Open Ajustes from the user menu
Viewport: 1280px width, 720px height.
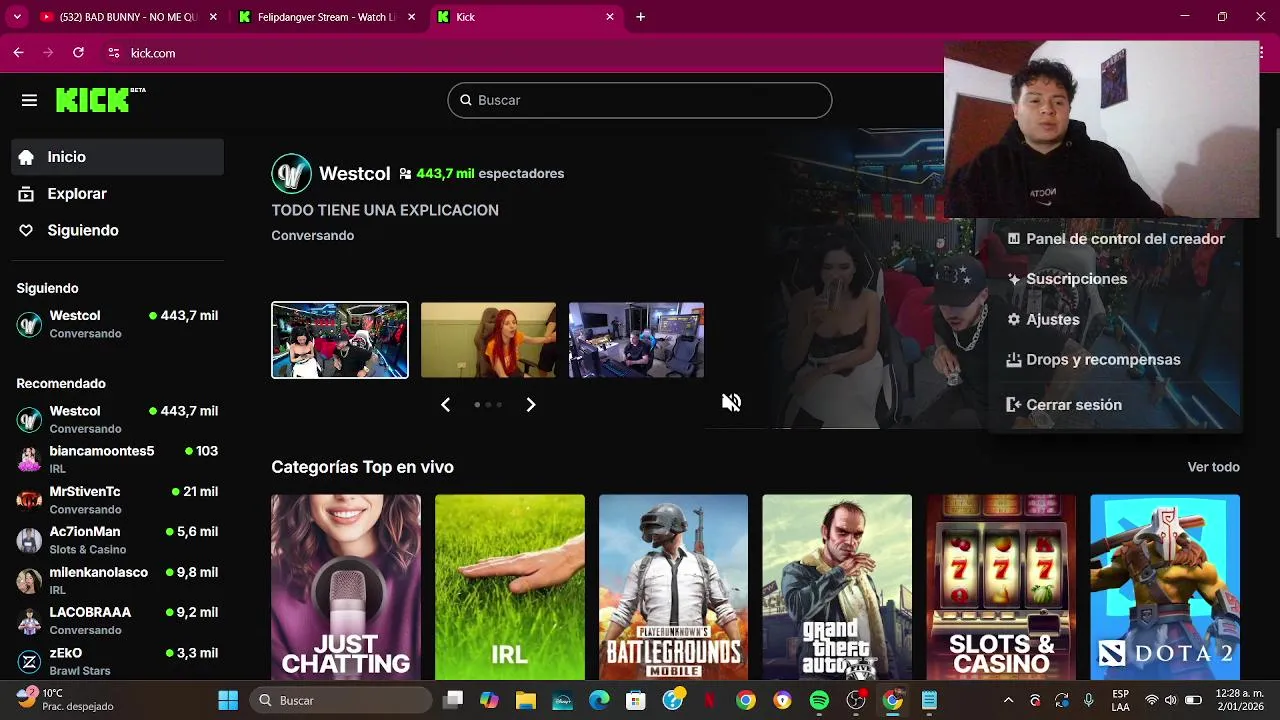coord(1043,319)
